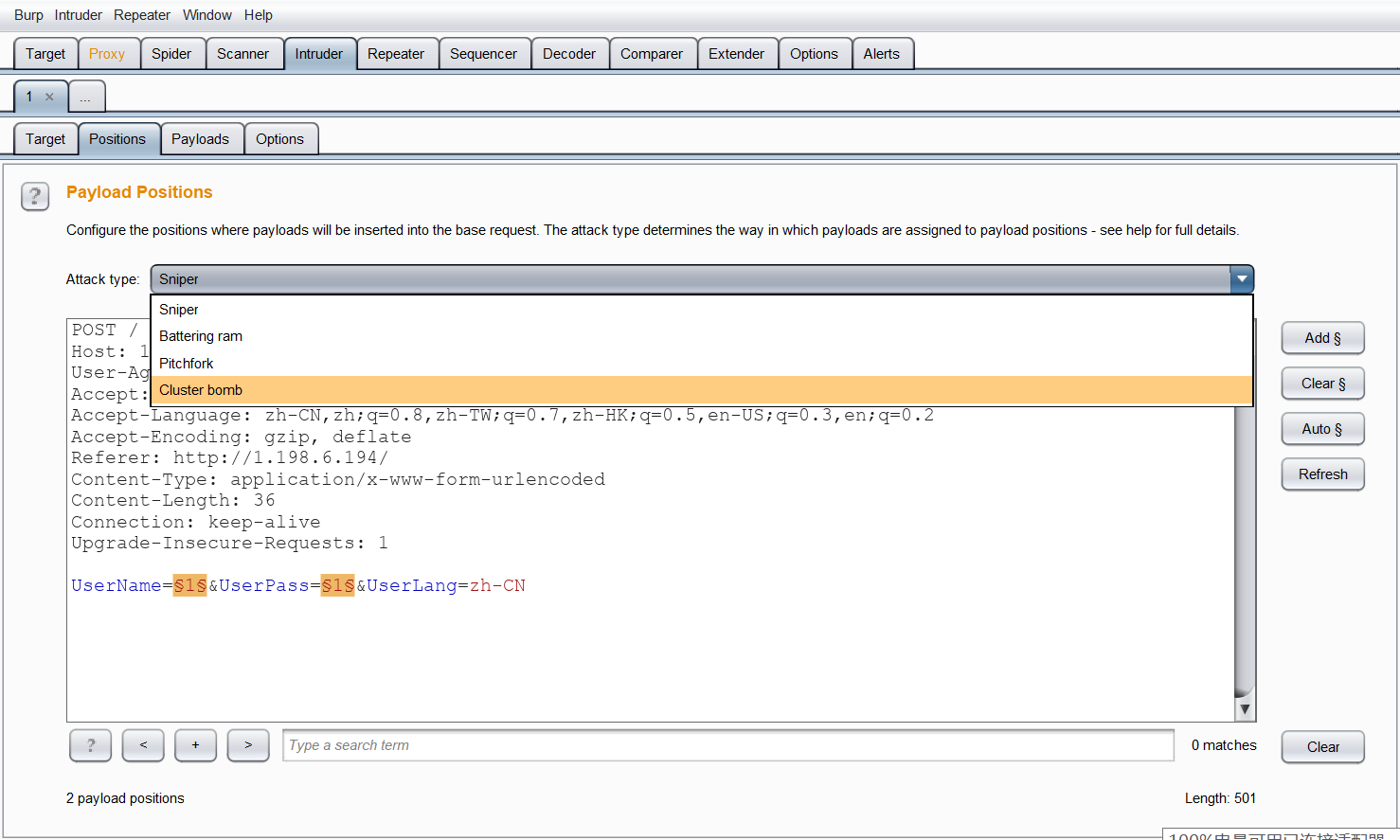Switch to the Alerts tab

coord(882,54)
